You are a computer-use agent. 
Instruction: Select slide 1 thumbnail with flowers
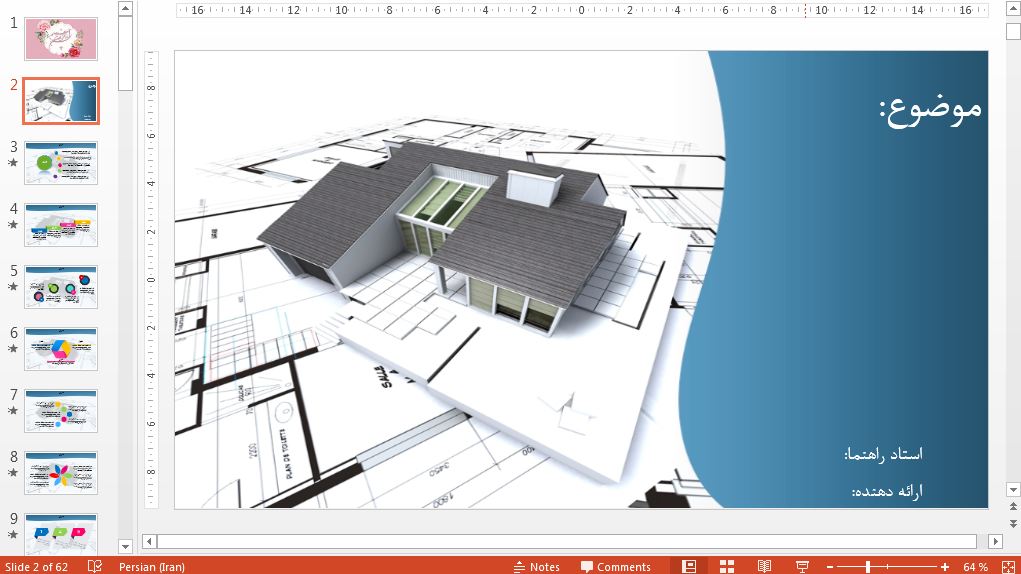coord(61,39)
